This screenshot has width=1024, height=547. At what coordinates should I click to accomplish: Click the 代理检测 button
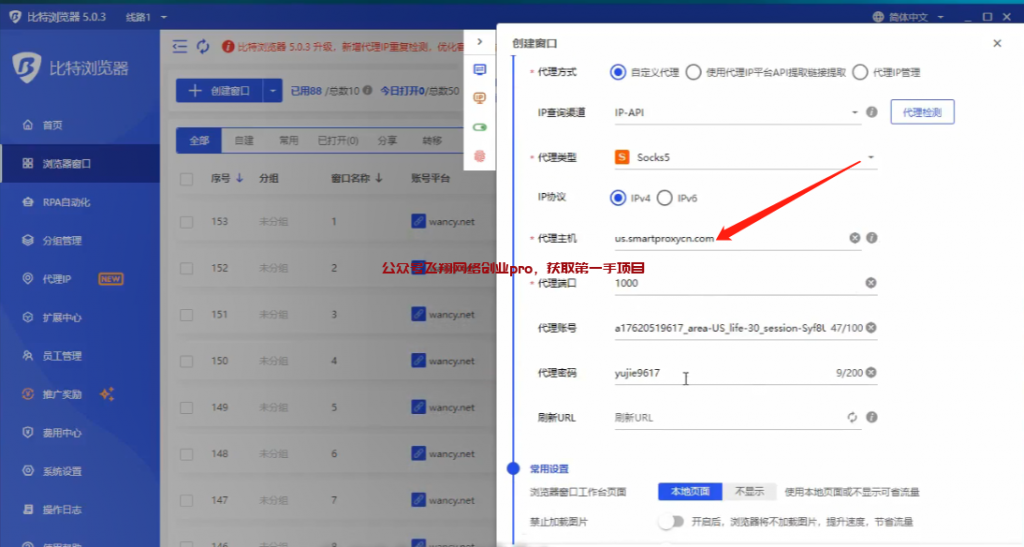(x=922, y=113)
